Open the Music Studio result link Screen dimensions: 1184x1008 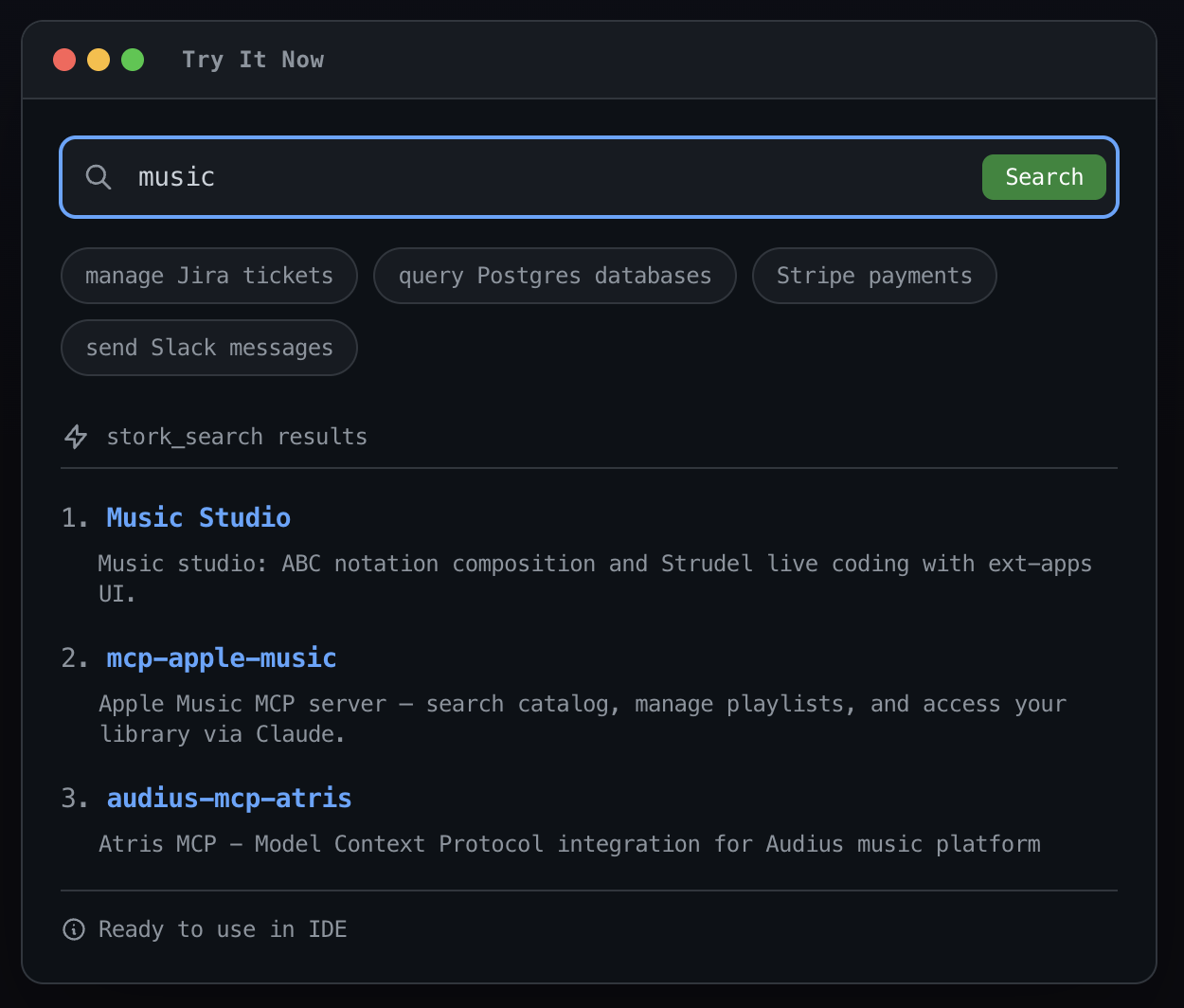pos(198,517)
